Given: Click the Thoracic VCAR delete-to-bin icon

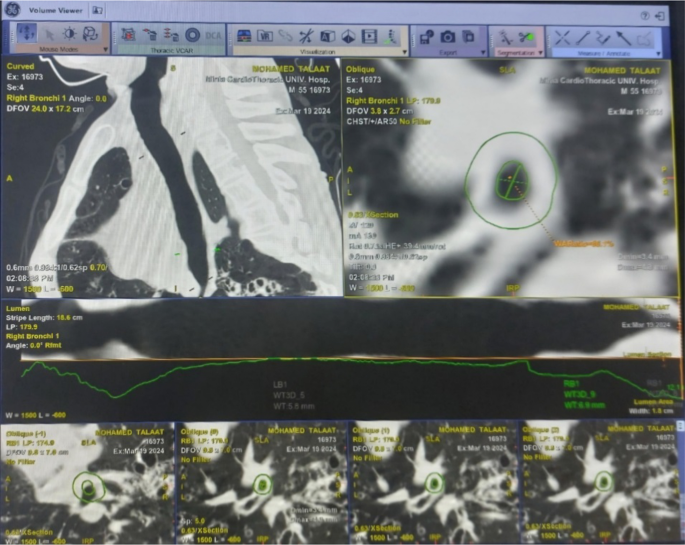Looking at the screenshot, I should tap(150, 35).
